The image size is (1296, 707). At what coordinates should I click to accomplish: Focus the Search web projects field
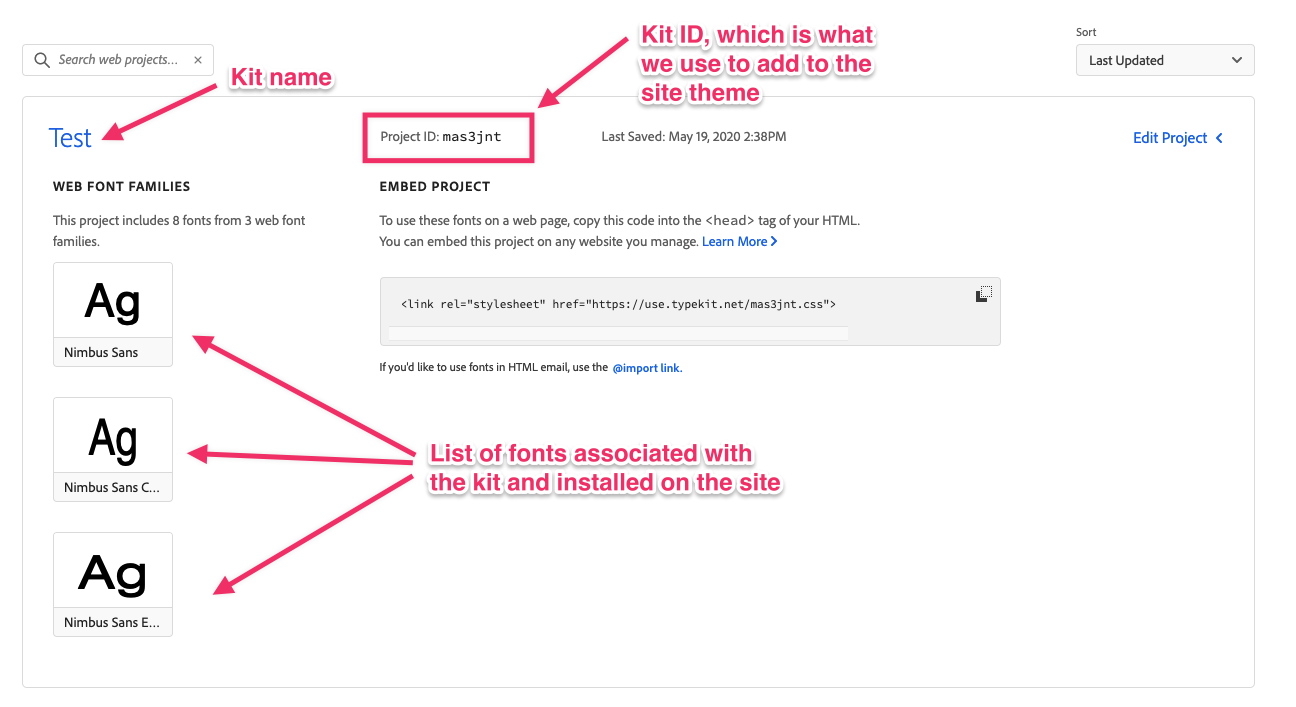click(118, 60)
